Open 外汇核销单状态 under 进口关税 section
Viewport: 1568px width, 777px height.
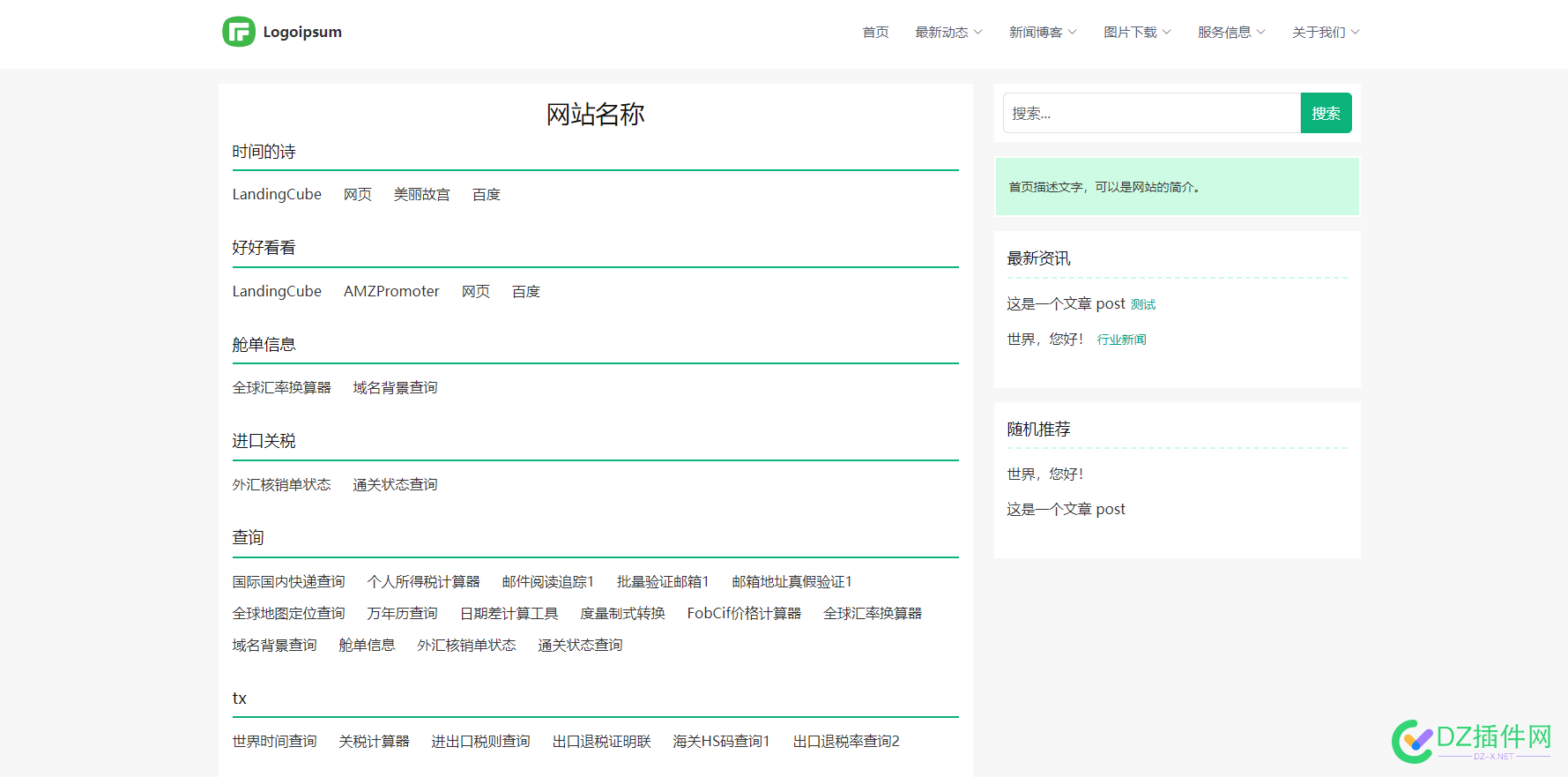282,484
